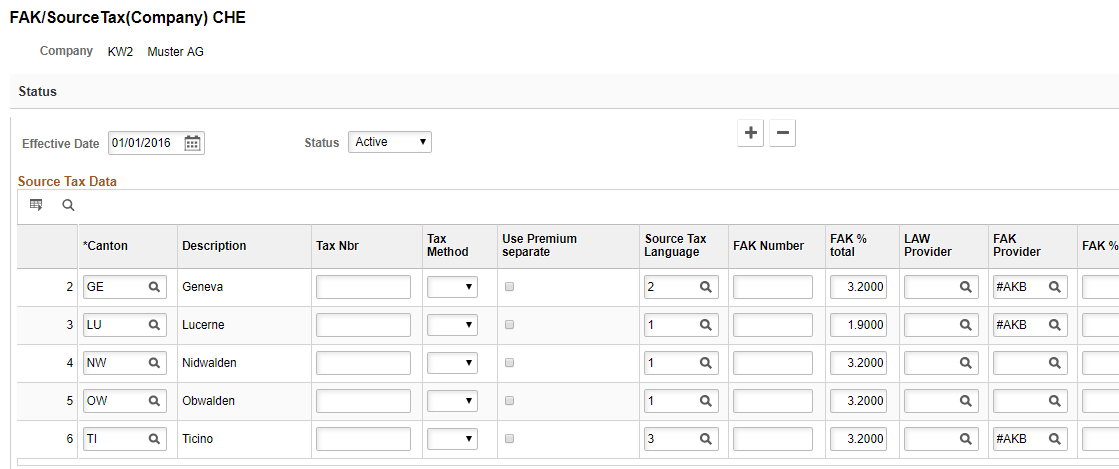Image resolution: width=1119 pixels, height=469 pixels.
Task: Click the Geneva description text
Action: tap(203, 287)
